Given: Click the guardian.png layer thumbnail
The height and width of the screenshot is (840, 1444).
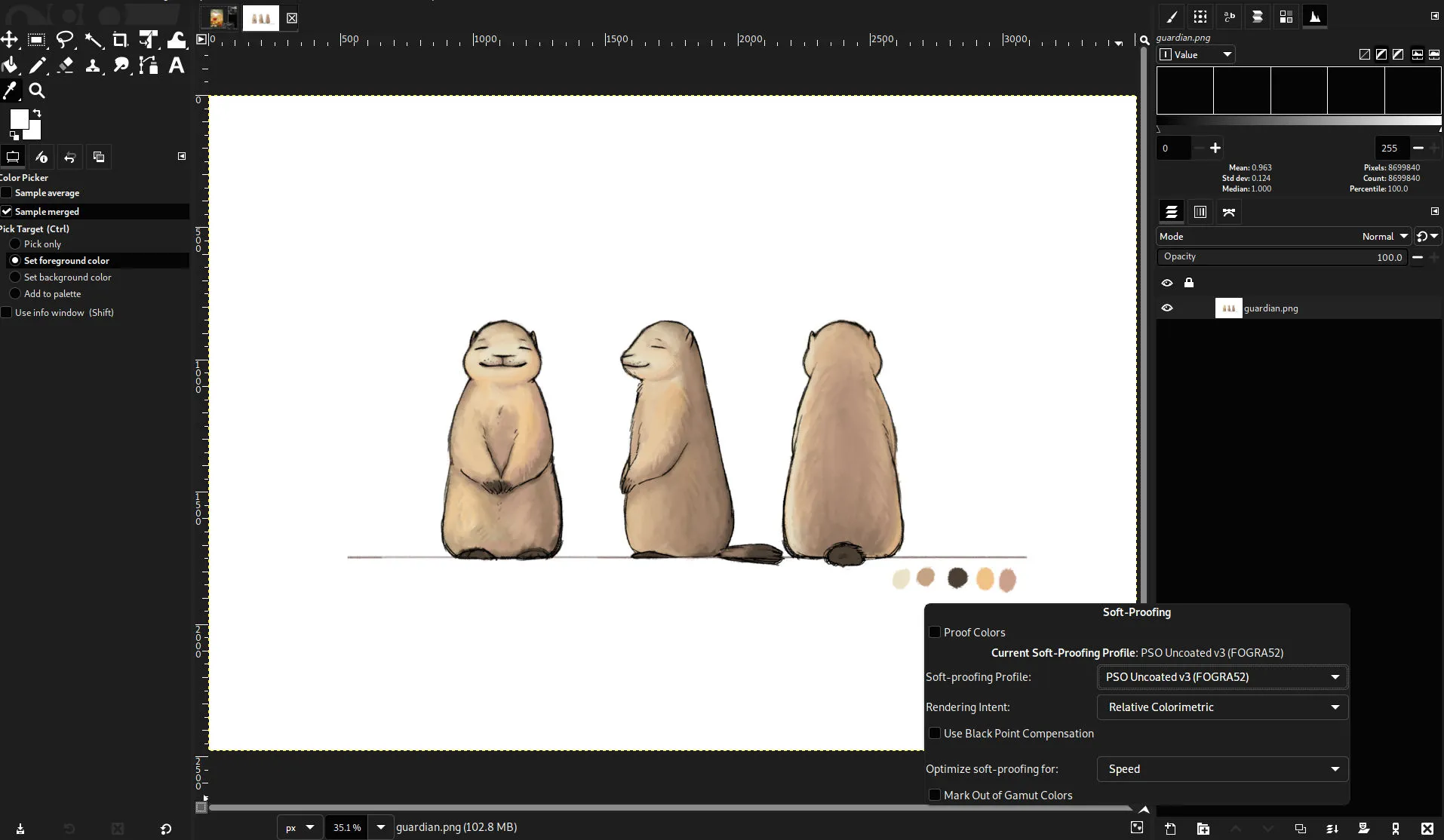Looking at the screenshot, I should 1228,308.
